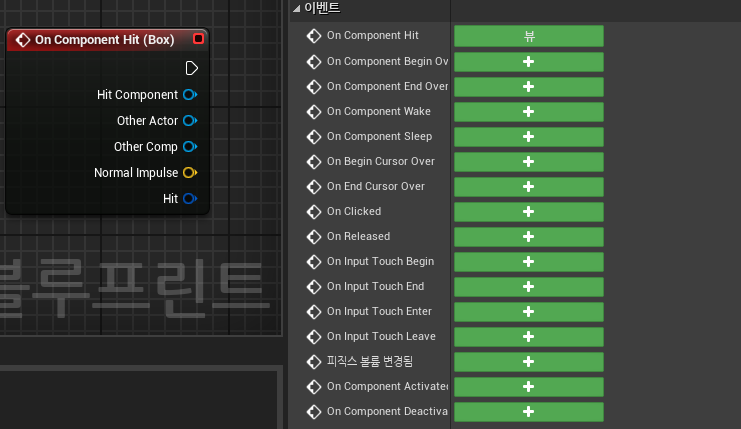Add On Component Deactivated event

(x=529, y=412)
